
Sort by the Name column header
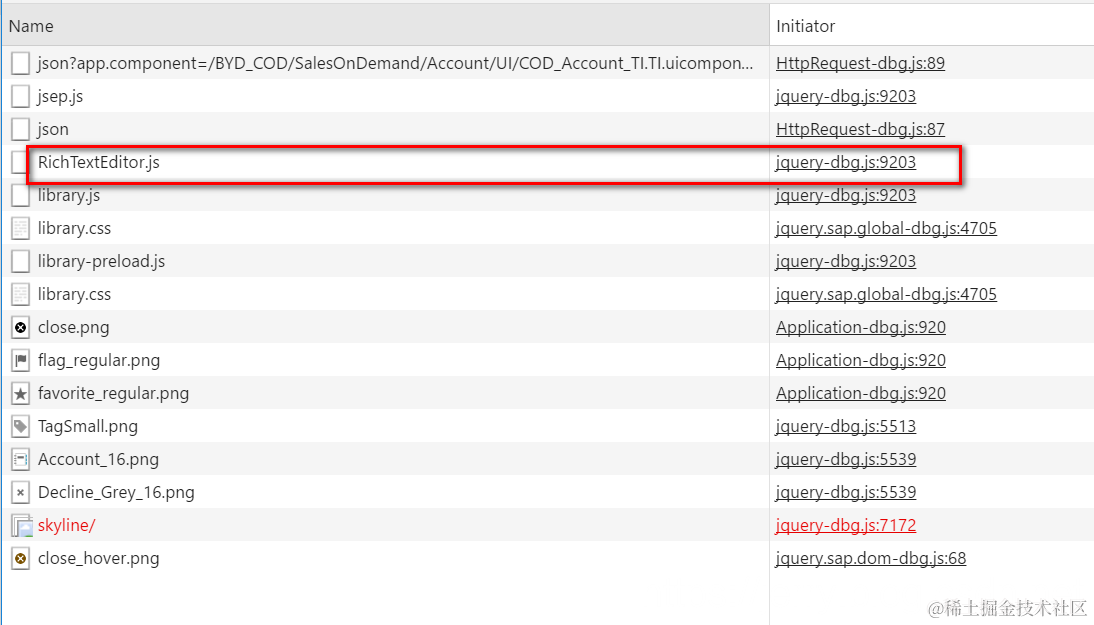[384, 26]
